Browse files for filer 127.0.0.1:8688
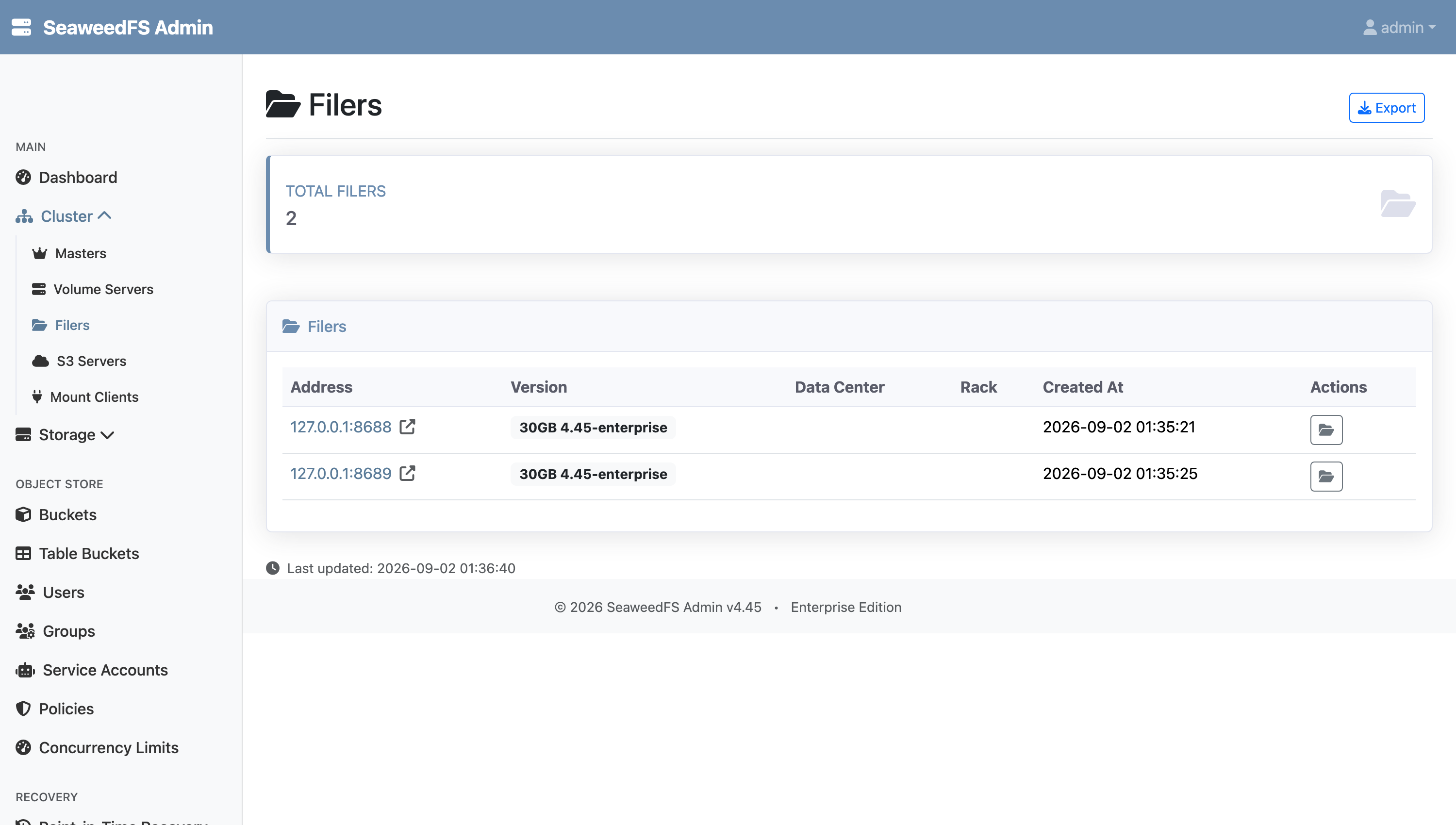This screenshot has width=1456, height=825. coord(1326,430)
